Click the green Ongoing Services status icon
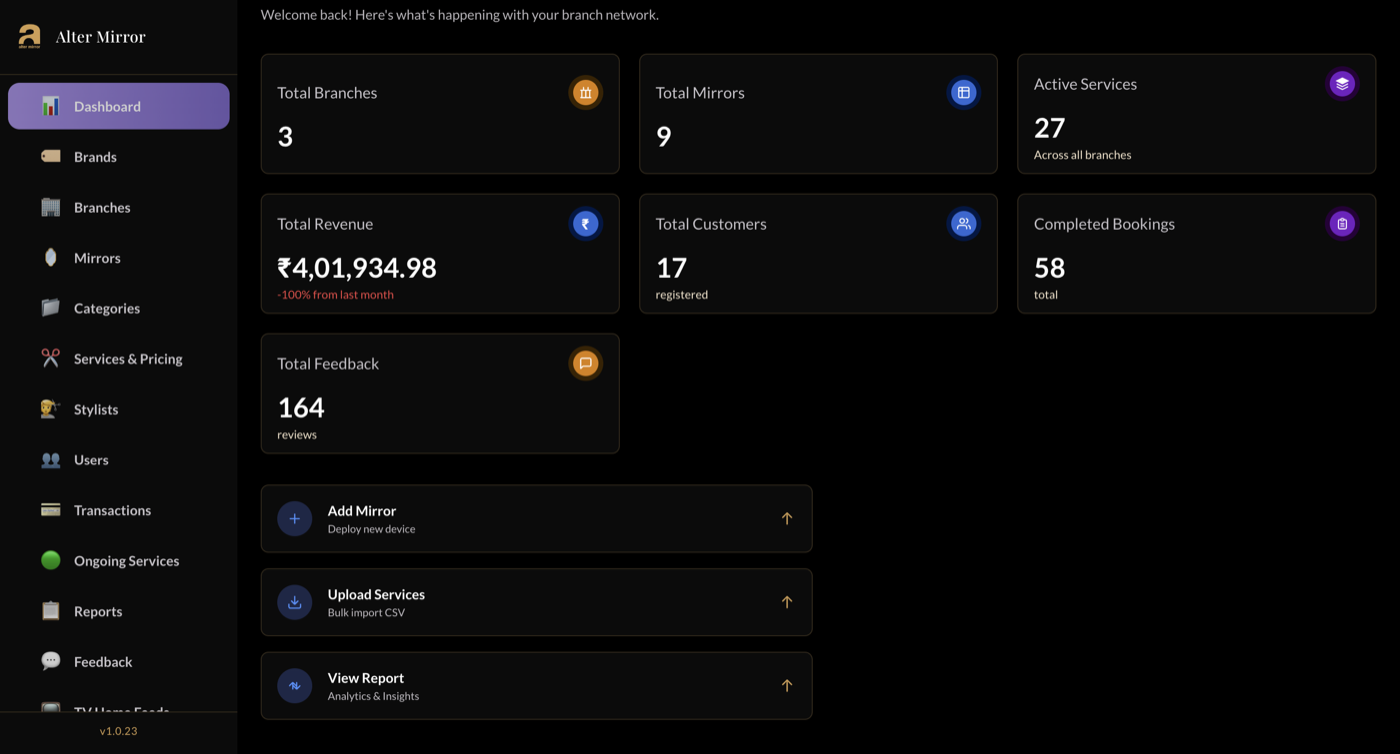1400x754 pixels. (x=51, y=560)
